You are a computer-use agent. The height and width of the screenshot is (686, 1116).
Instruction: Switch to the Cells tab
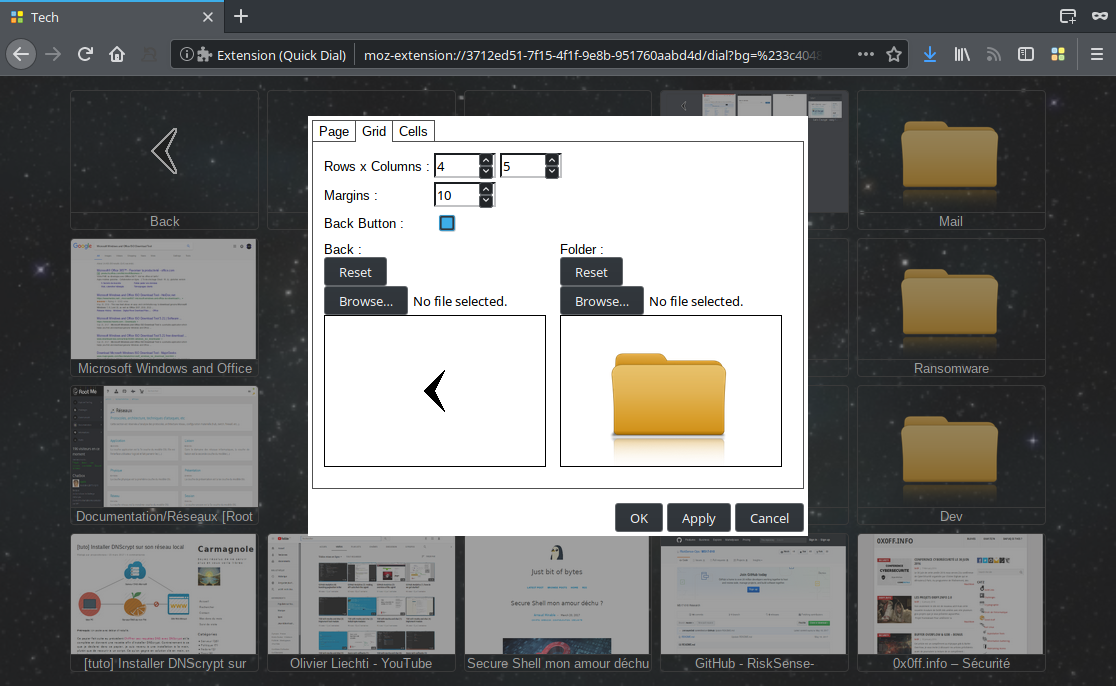point(413,131)
